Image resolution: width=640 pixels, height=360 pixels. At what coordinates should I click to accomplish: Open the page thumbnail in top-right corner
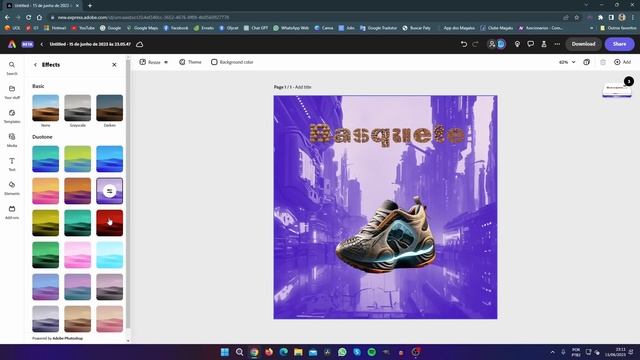(617, 90)
